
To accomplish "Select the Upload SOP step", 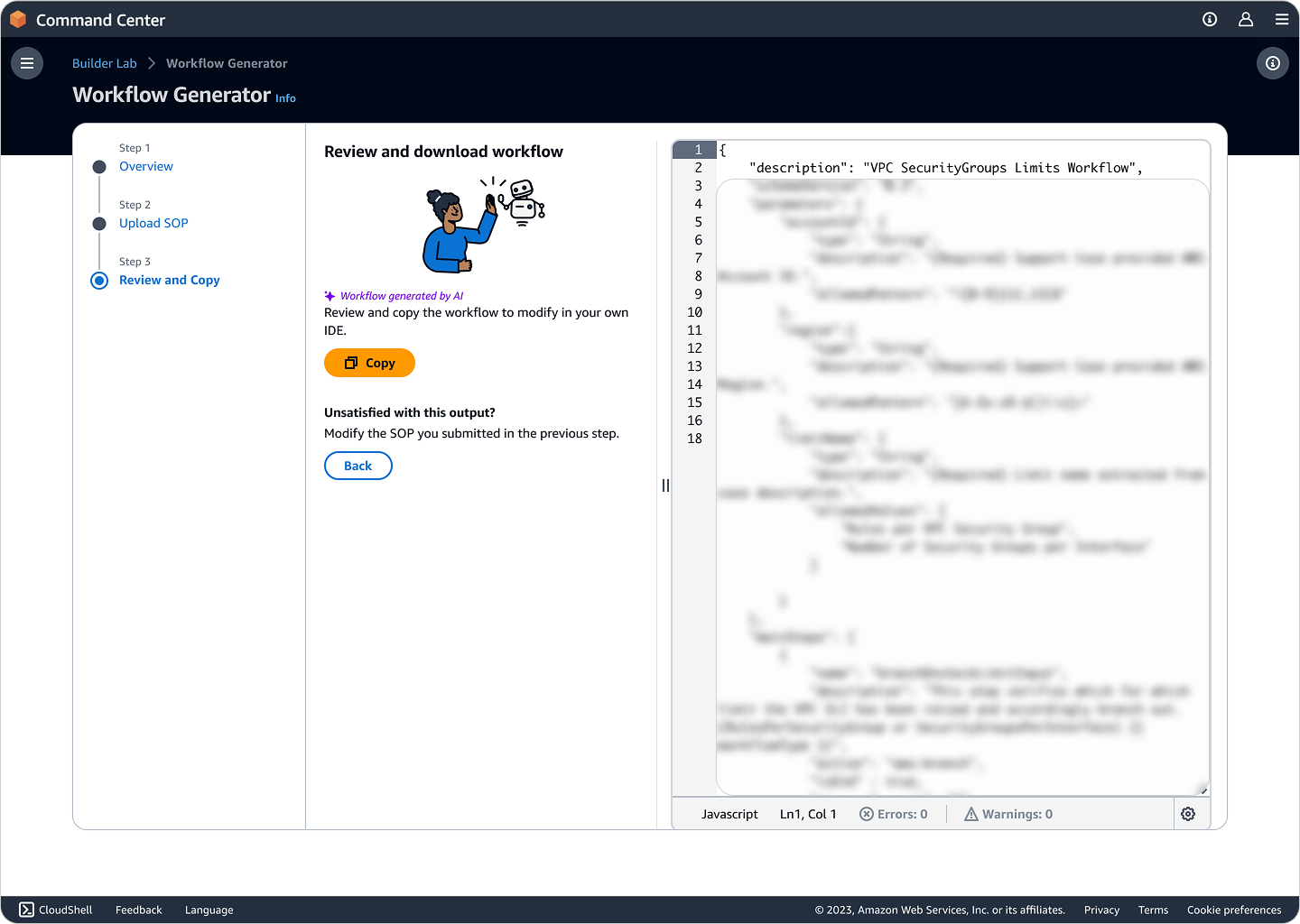I will point(153,224).
